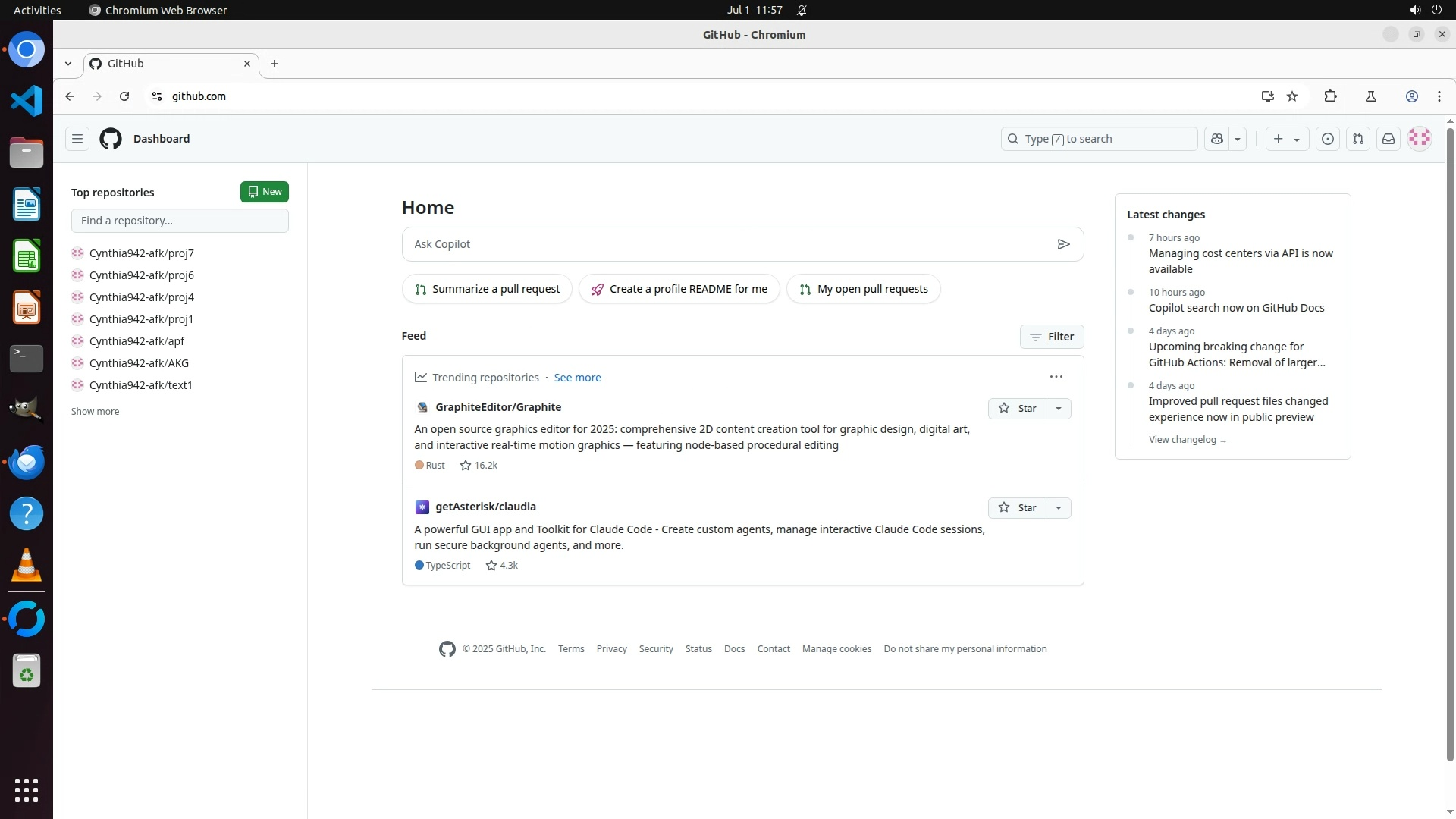Open the See more trending link

[x=577, y=378]
